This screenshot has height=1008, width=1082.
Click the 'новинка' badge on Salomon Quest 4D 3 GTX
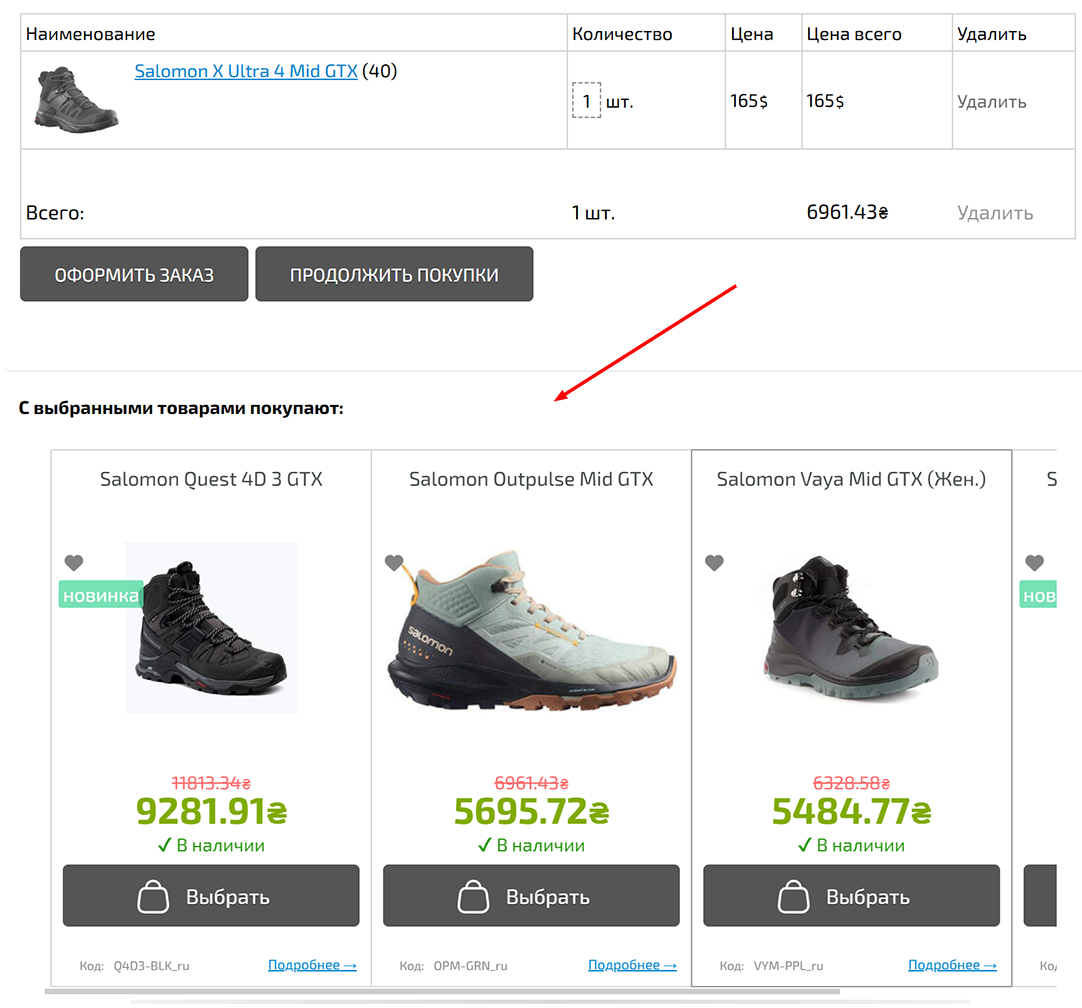click(100, 595)
